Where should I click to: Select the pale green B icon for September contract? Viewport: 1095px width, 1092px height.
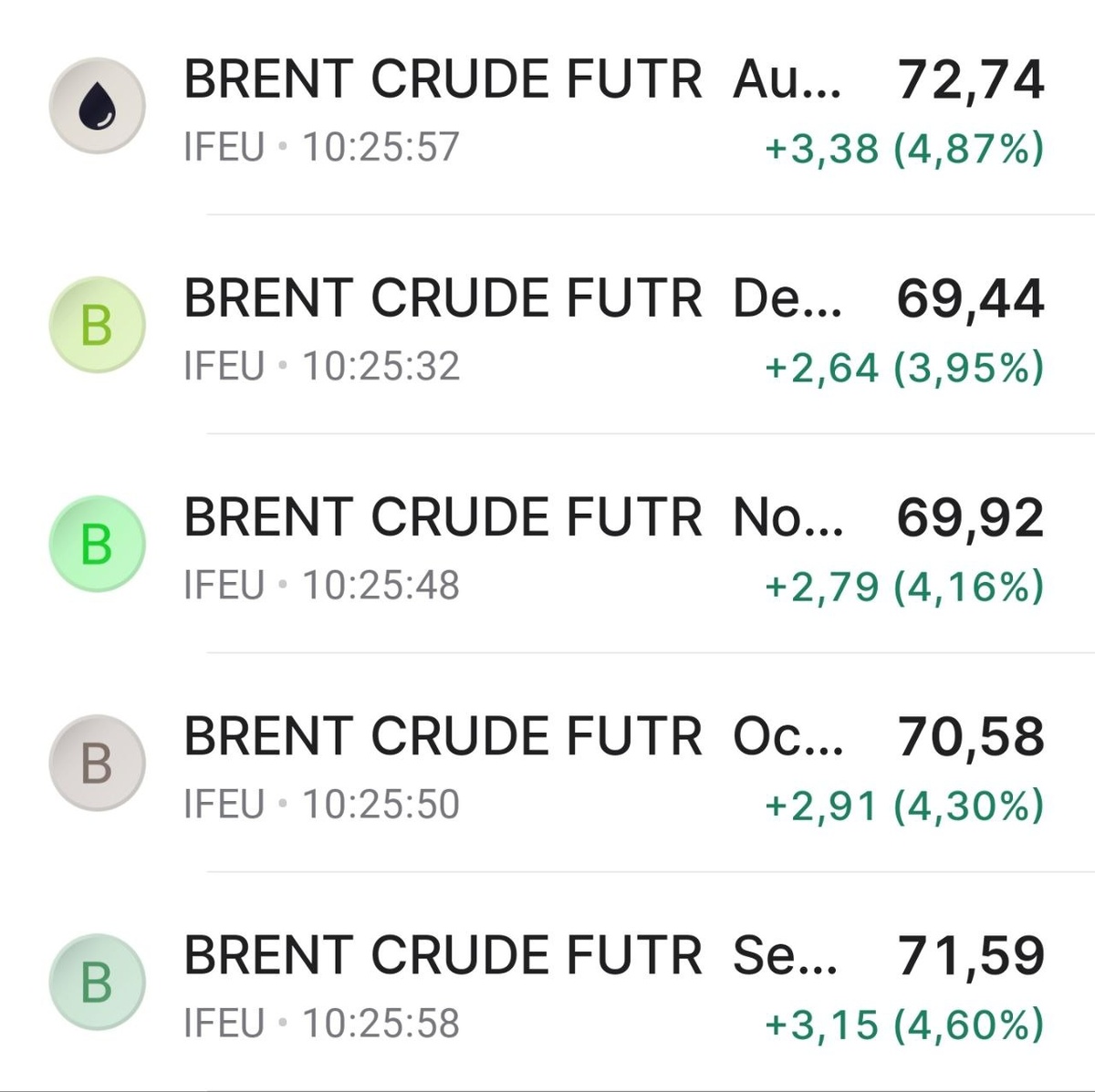pos(97,983)
